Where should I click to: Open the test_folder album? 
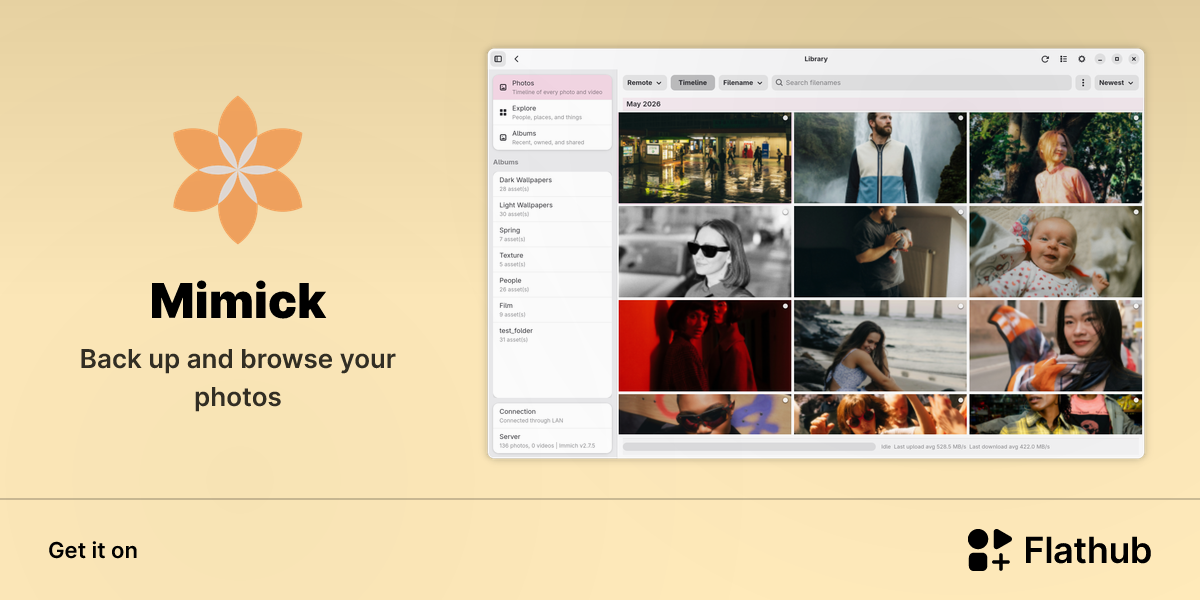tap(552, 334)
